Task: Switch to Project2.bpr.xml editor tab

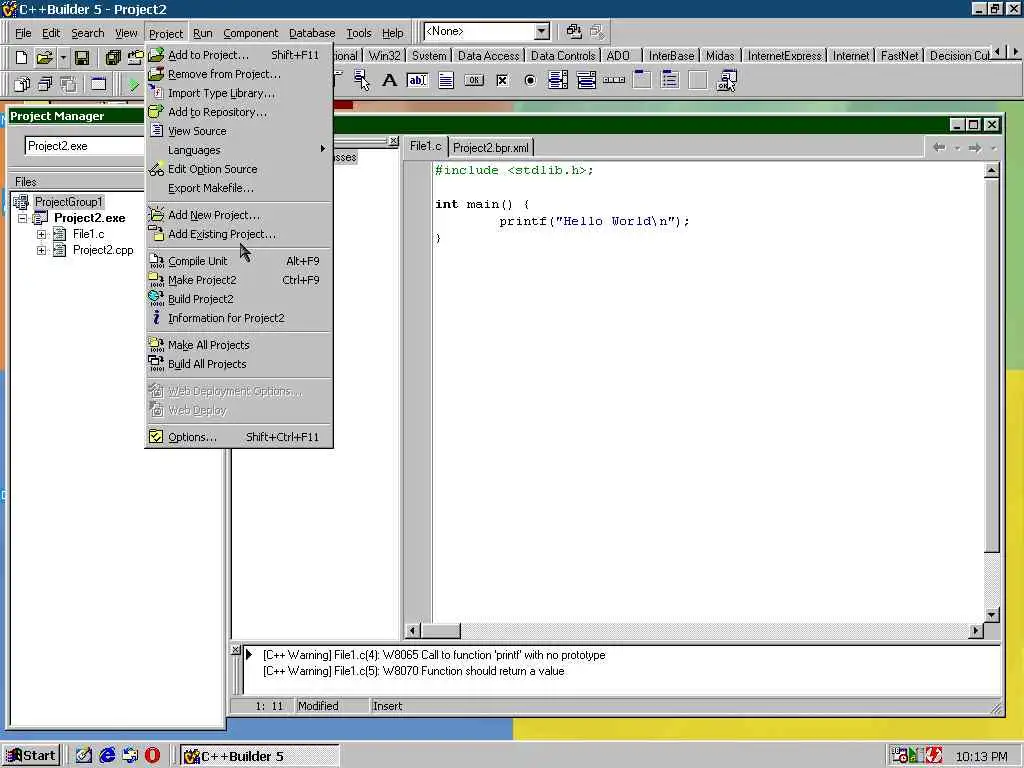Action: tap(490, 148)
